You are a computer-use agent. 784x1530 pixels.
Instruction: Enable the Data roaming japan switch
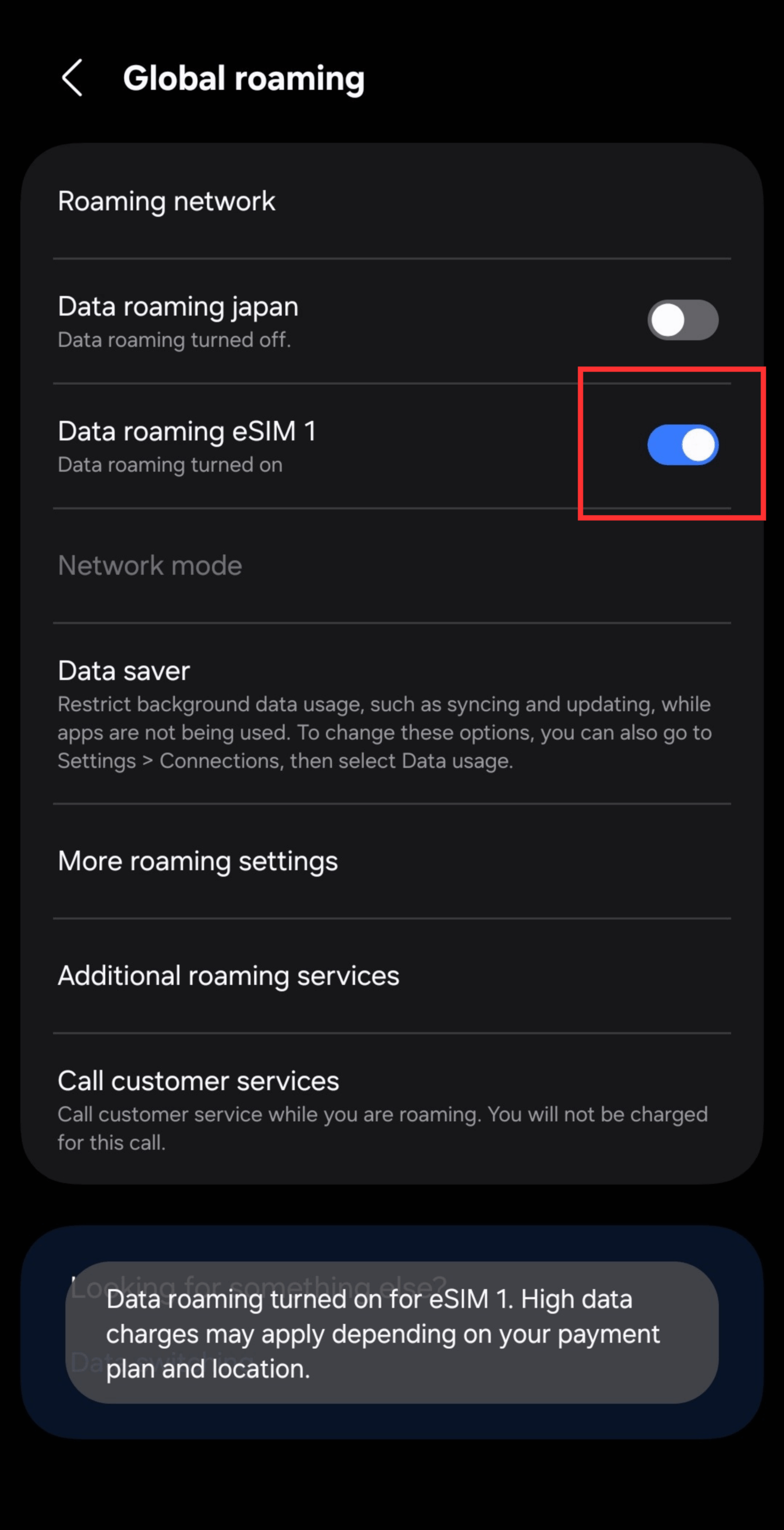[x=682, y=320]
